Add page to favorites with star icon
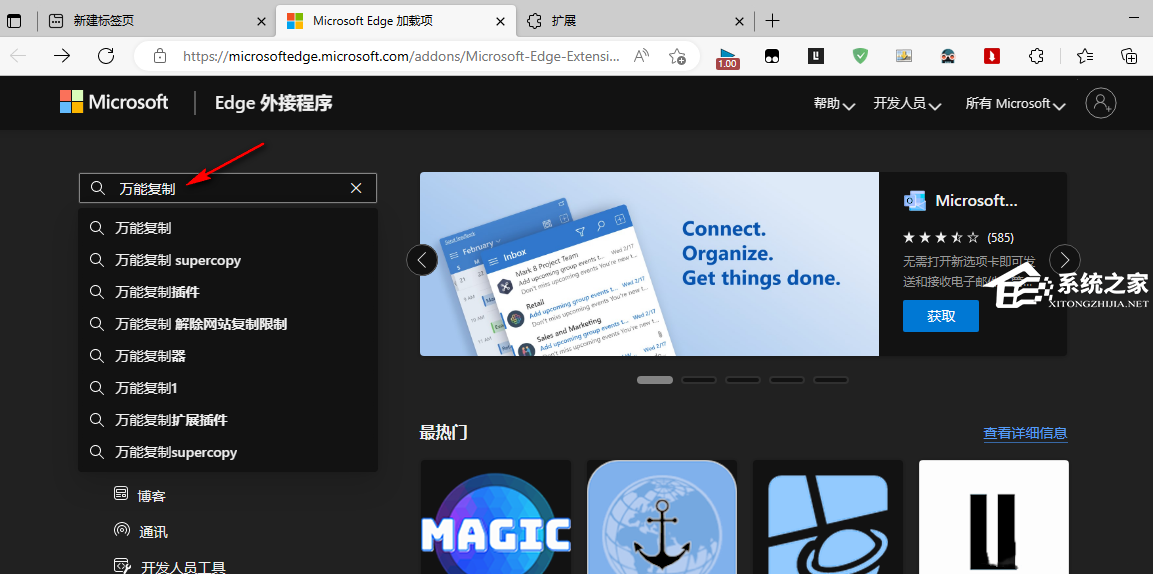The image size is (1153, 574). [x=677, y=56]
